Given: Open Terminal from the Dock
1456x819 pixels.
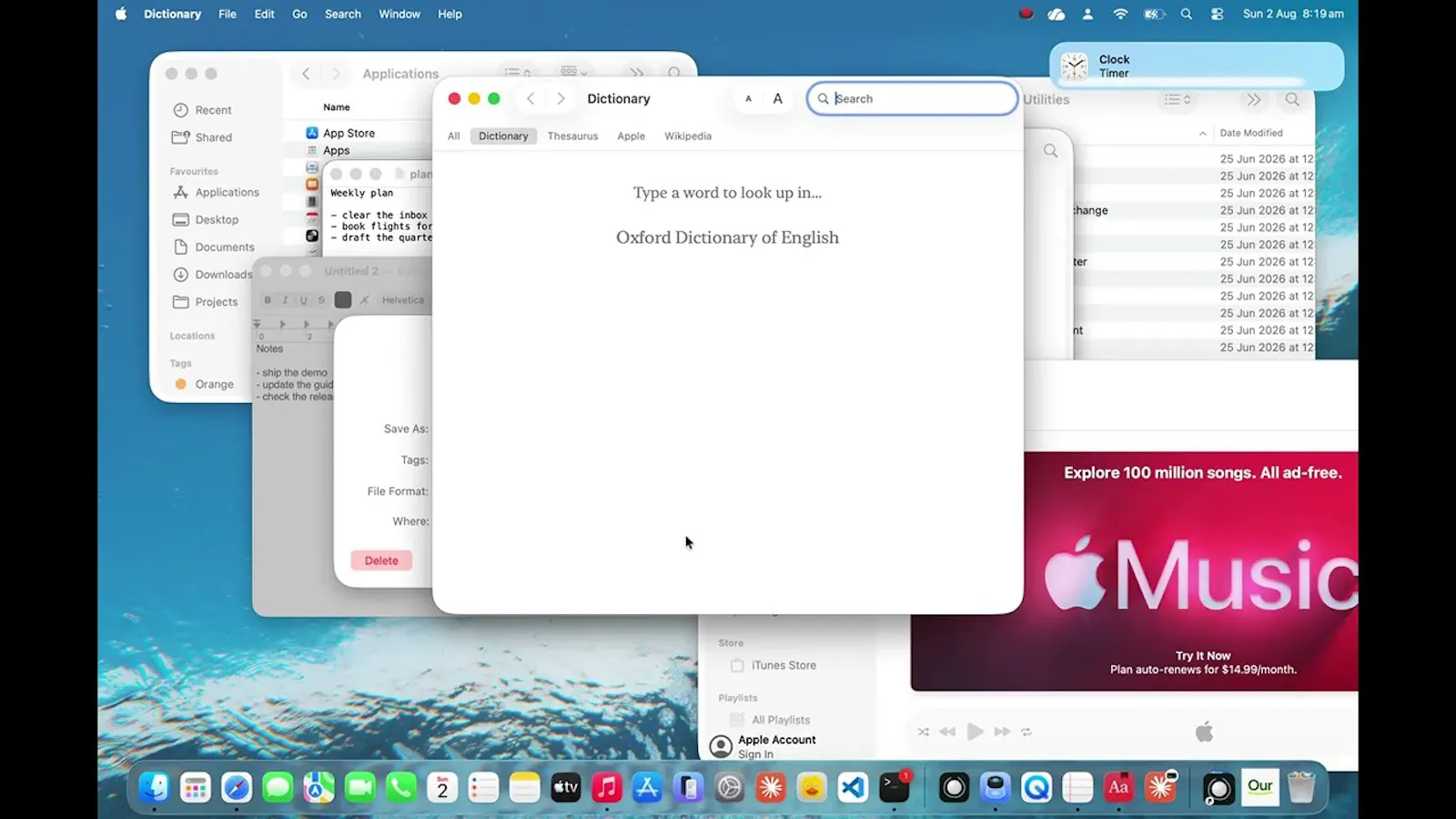Looking at the screenshot, I should click(895, 787).
